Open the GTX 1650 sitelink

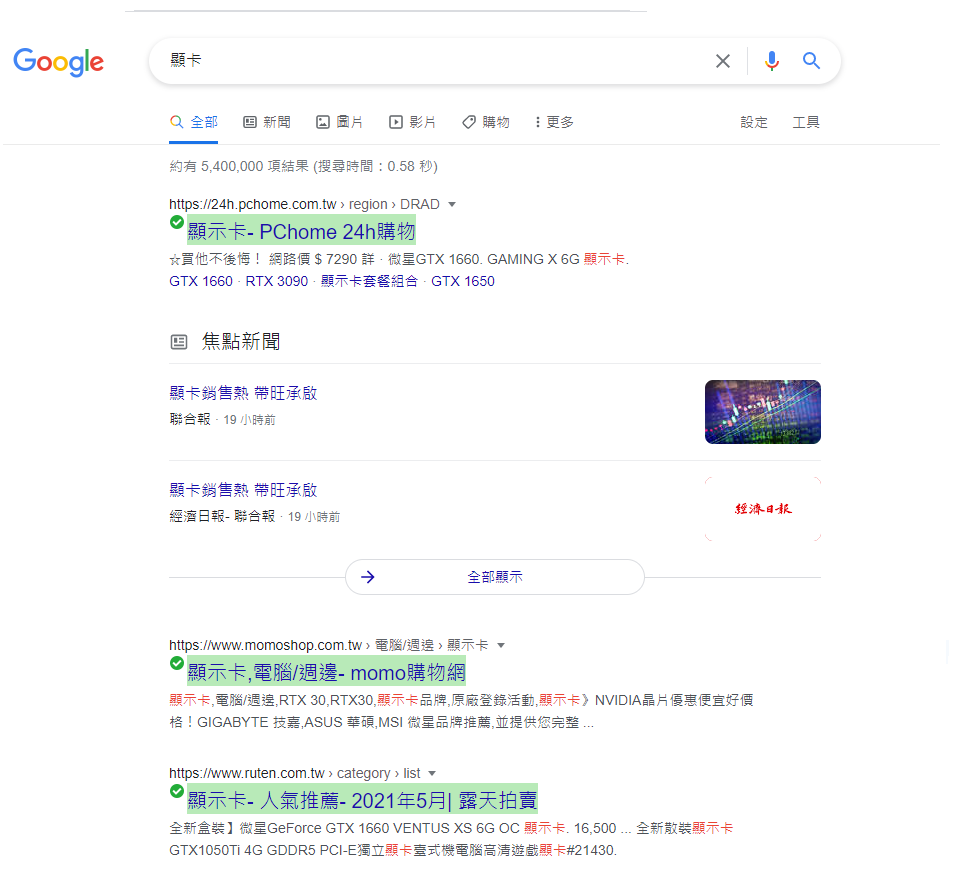463,281
